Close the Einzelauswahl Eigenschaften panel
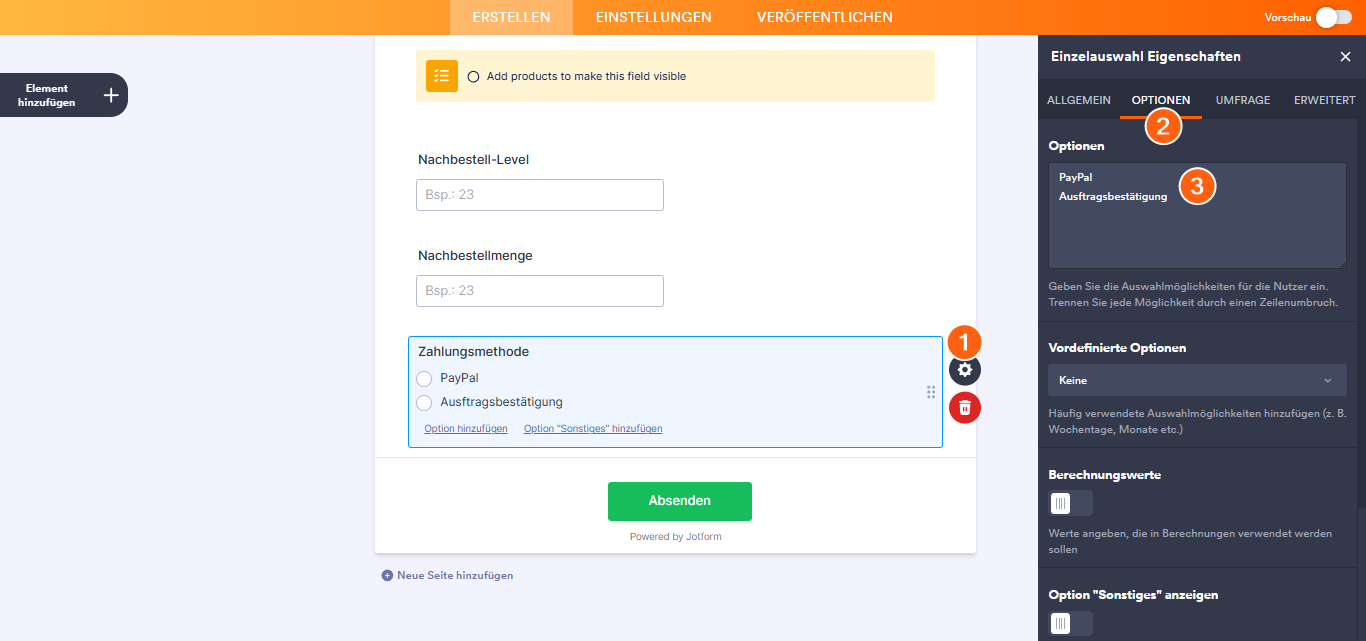This screenshot has width=1366, height=641. point(1345,56)
